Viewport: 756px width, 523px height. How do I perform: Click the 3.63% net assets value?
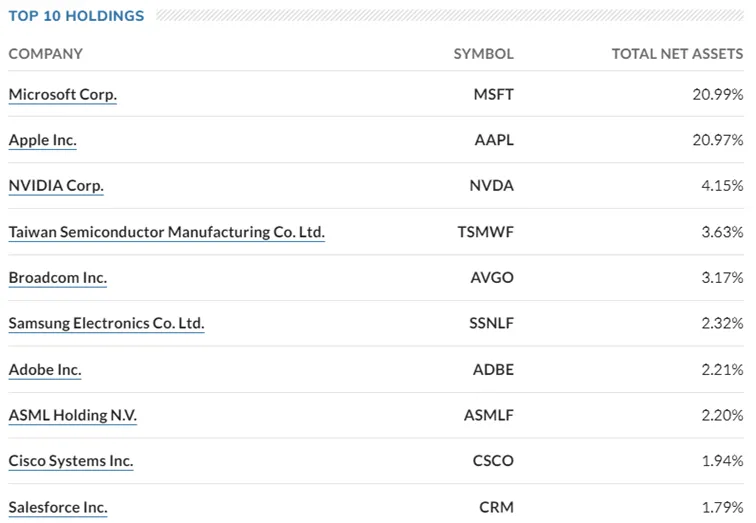point(722,232)
